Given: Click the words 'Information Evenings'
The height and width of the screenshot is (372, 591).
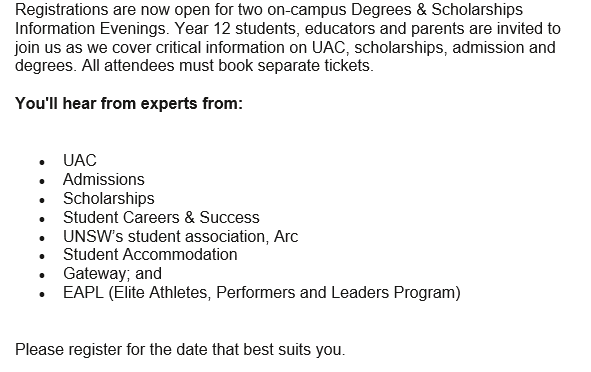Looking at the screenshot, I should 92,28.
